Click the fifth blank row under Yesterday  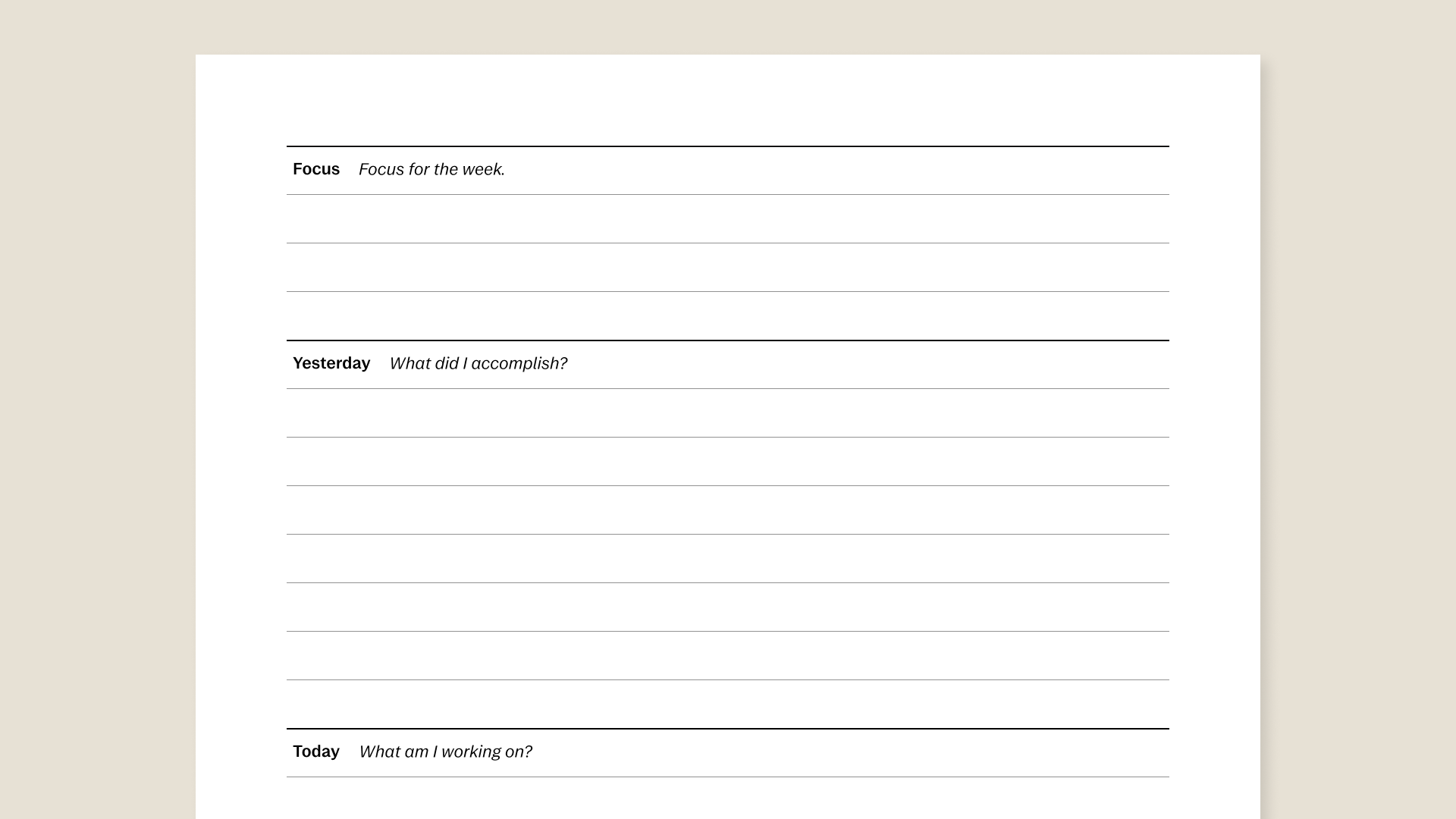tap(728, 607)
